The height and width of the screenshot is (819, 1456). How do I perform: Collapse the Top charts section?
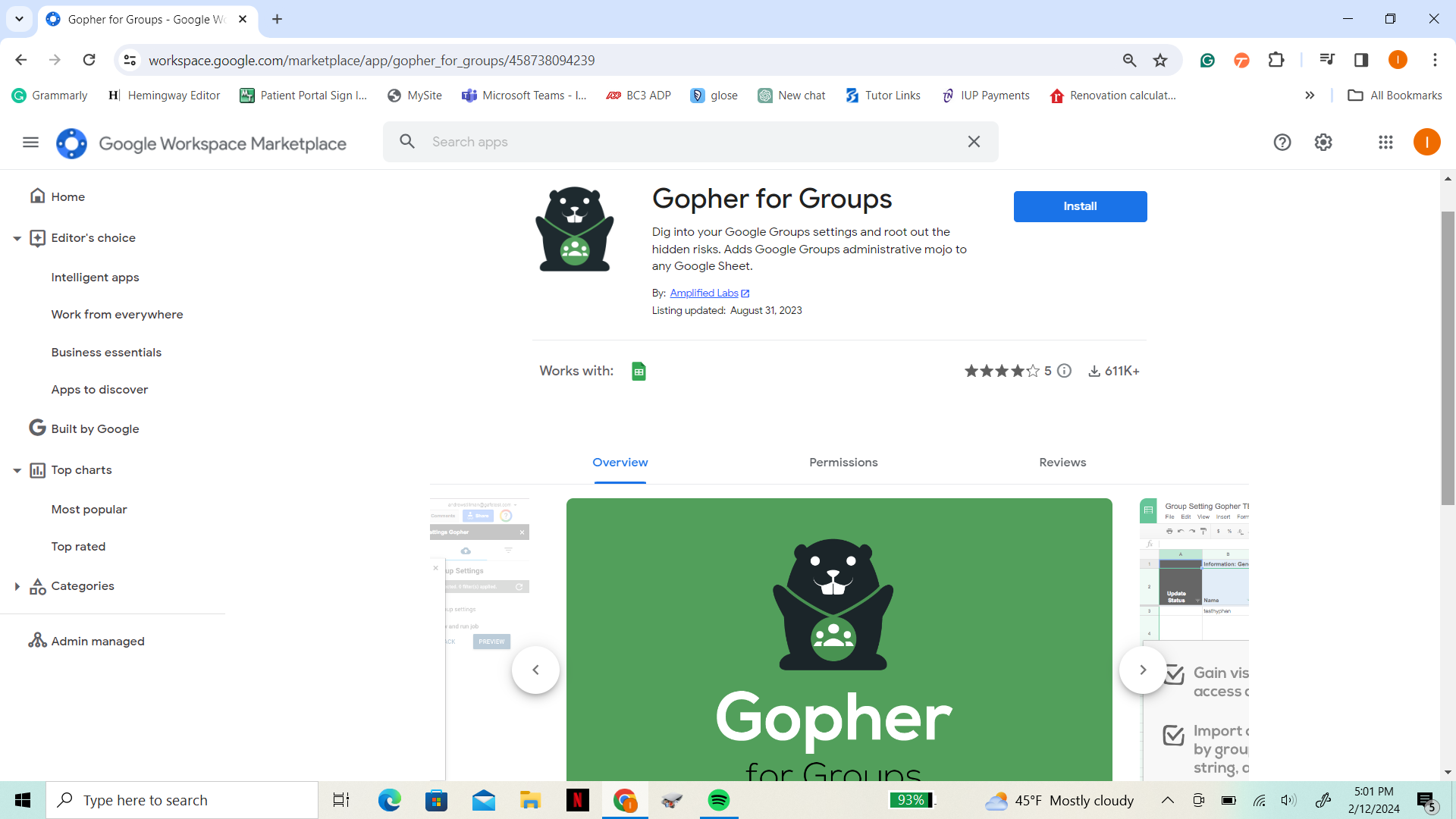click(x=17, y=469)
